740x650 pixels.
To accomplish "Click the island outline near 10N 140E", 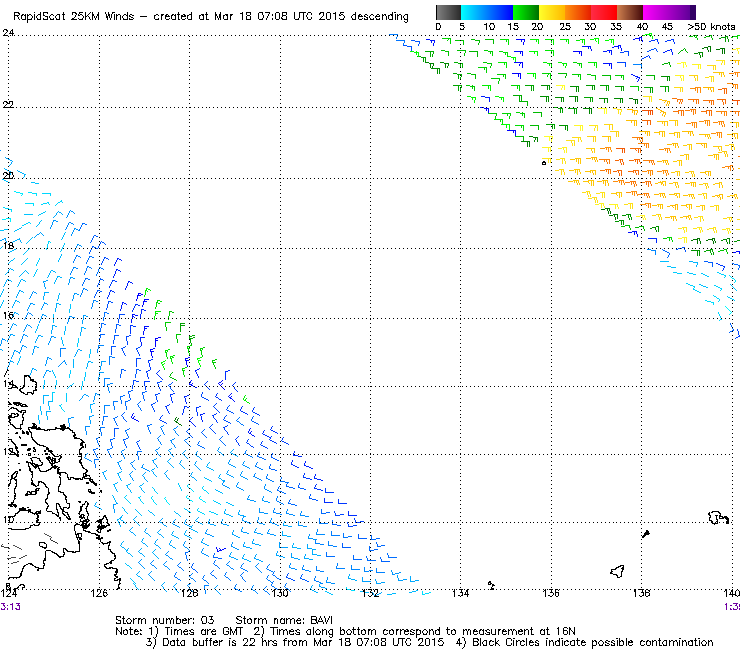I will pyautogui.click(x=718, y=518).
